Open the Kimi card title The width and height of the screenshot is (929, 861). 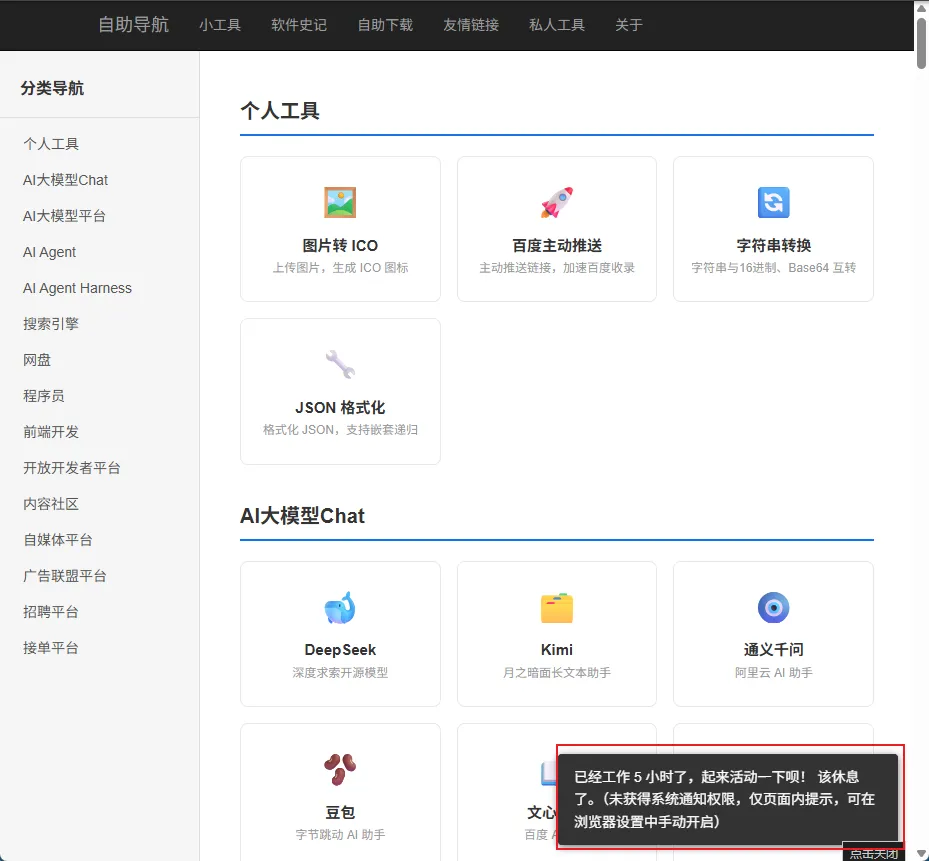point(557,650)
